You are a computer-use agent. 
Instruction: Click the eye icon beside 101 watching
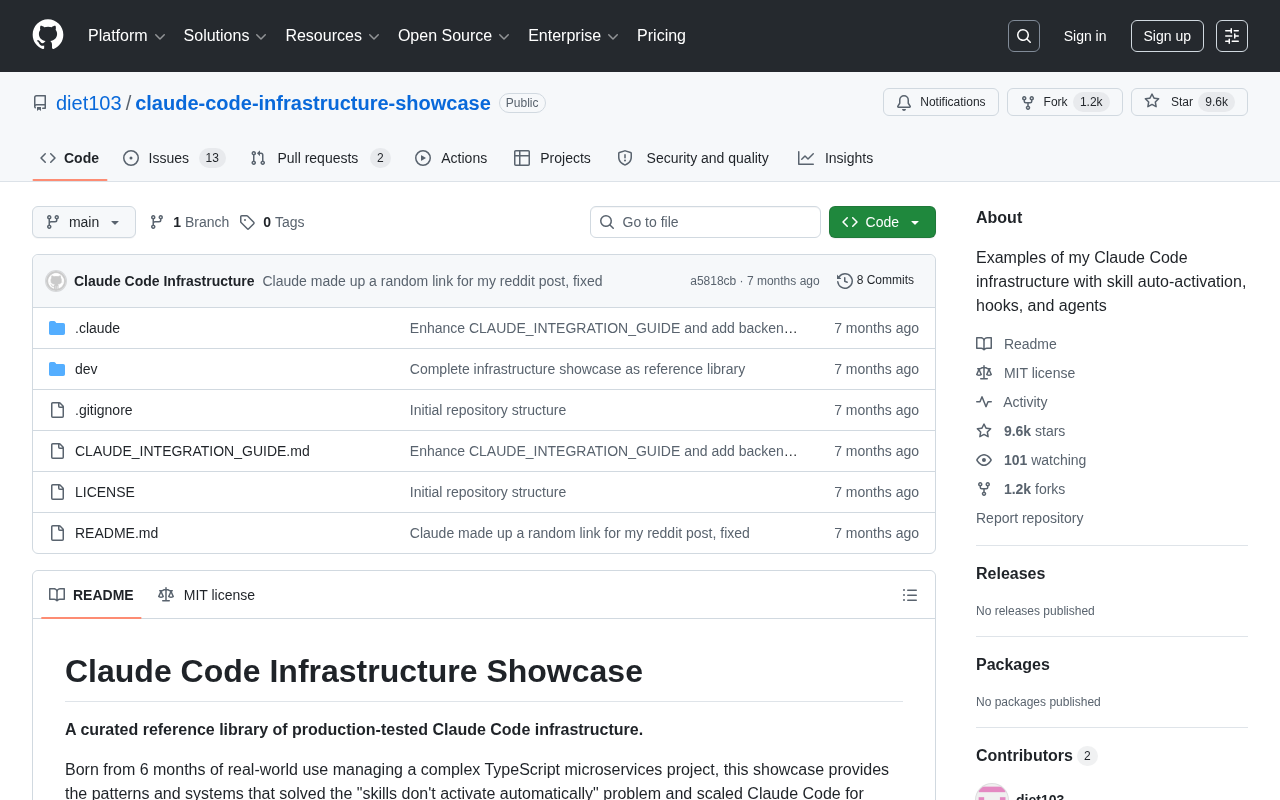point(984,460)
